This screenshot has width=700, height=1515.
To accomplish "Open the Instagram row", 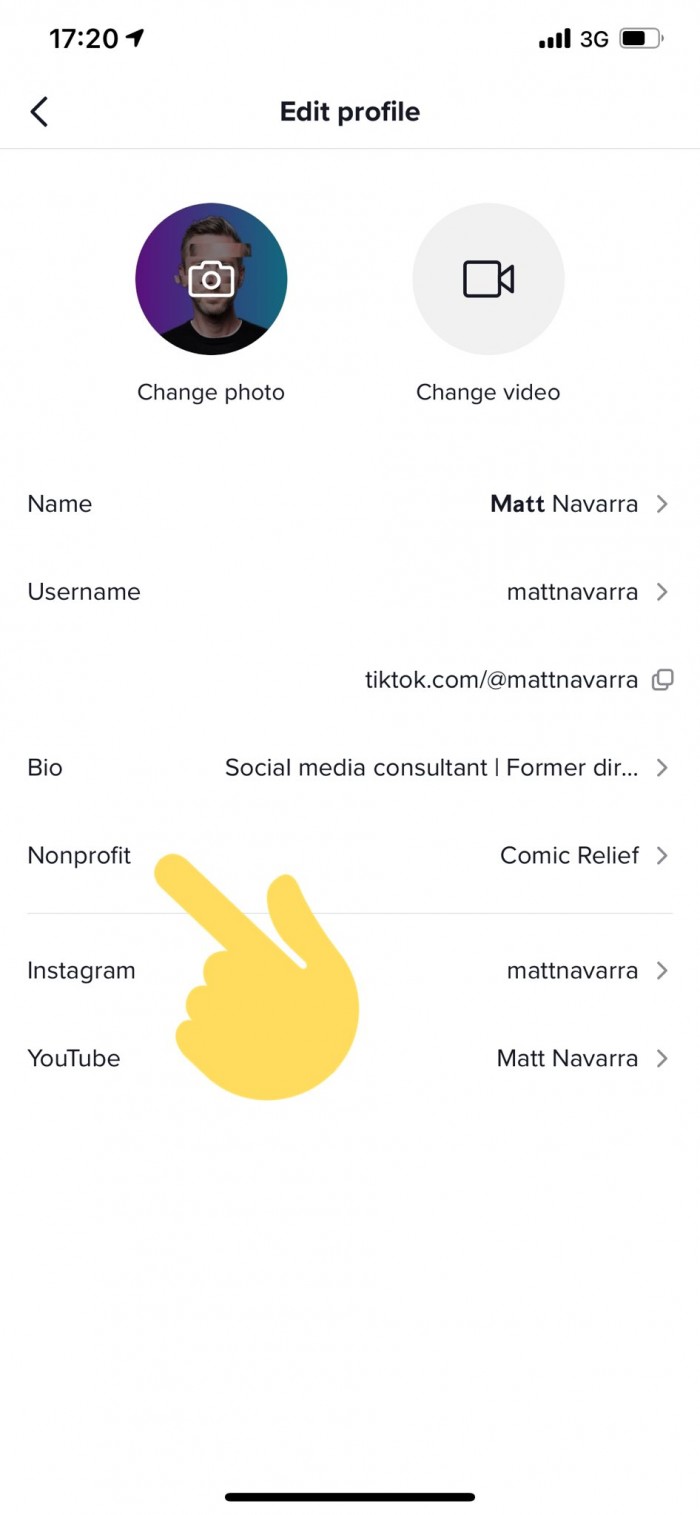I will point(350,970).
